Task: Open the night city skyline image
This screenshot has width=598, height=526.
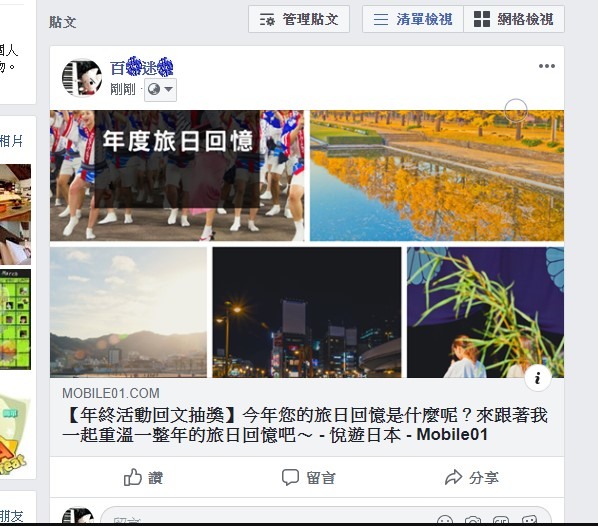Action: pos(307,312)
